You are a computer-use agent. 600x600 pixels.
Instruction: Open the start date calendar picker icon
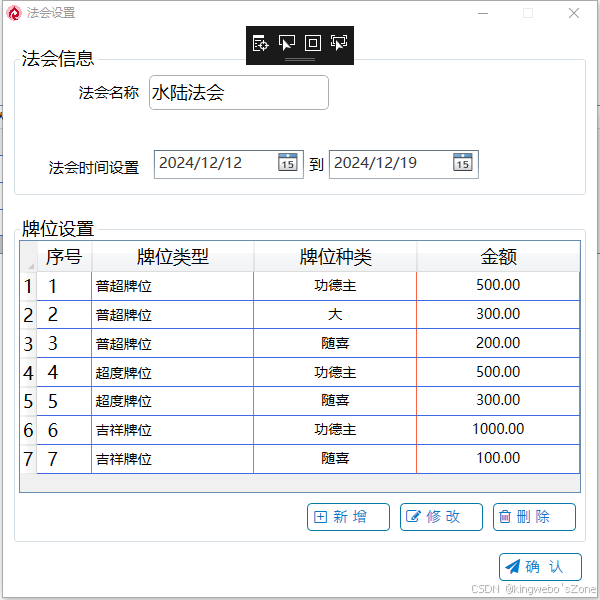point(287,162)
